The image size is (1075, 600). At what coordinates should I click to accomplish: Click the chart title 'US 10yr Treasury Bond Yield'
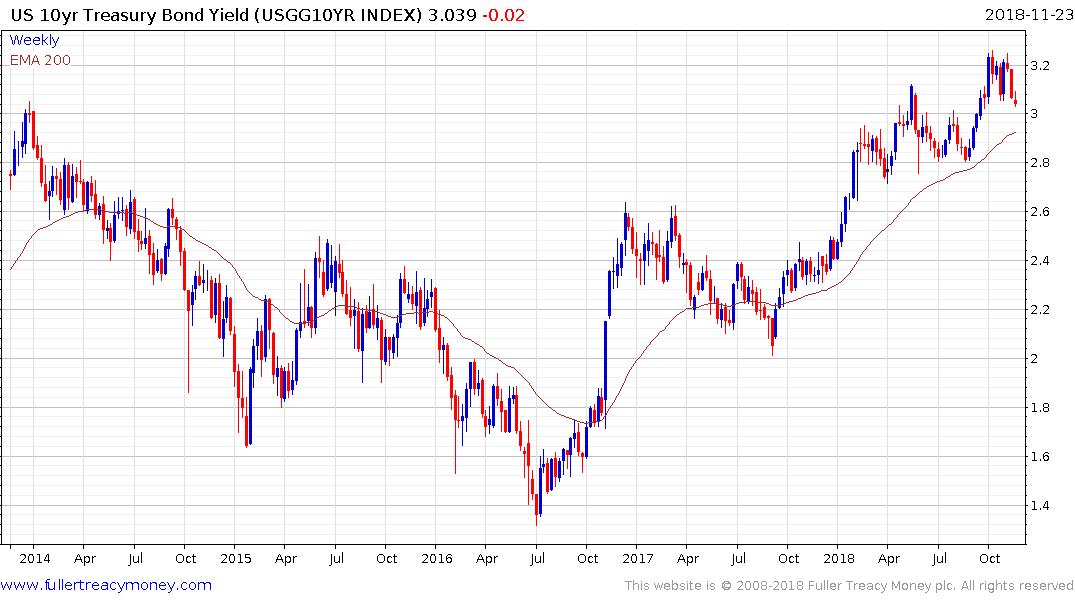point(130,15)
